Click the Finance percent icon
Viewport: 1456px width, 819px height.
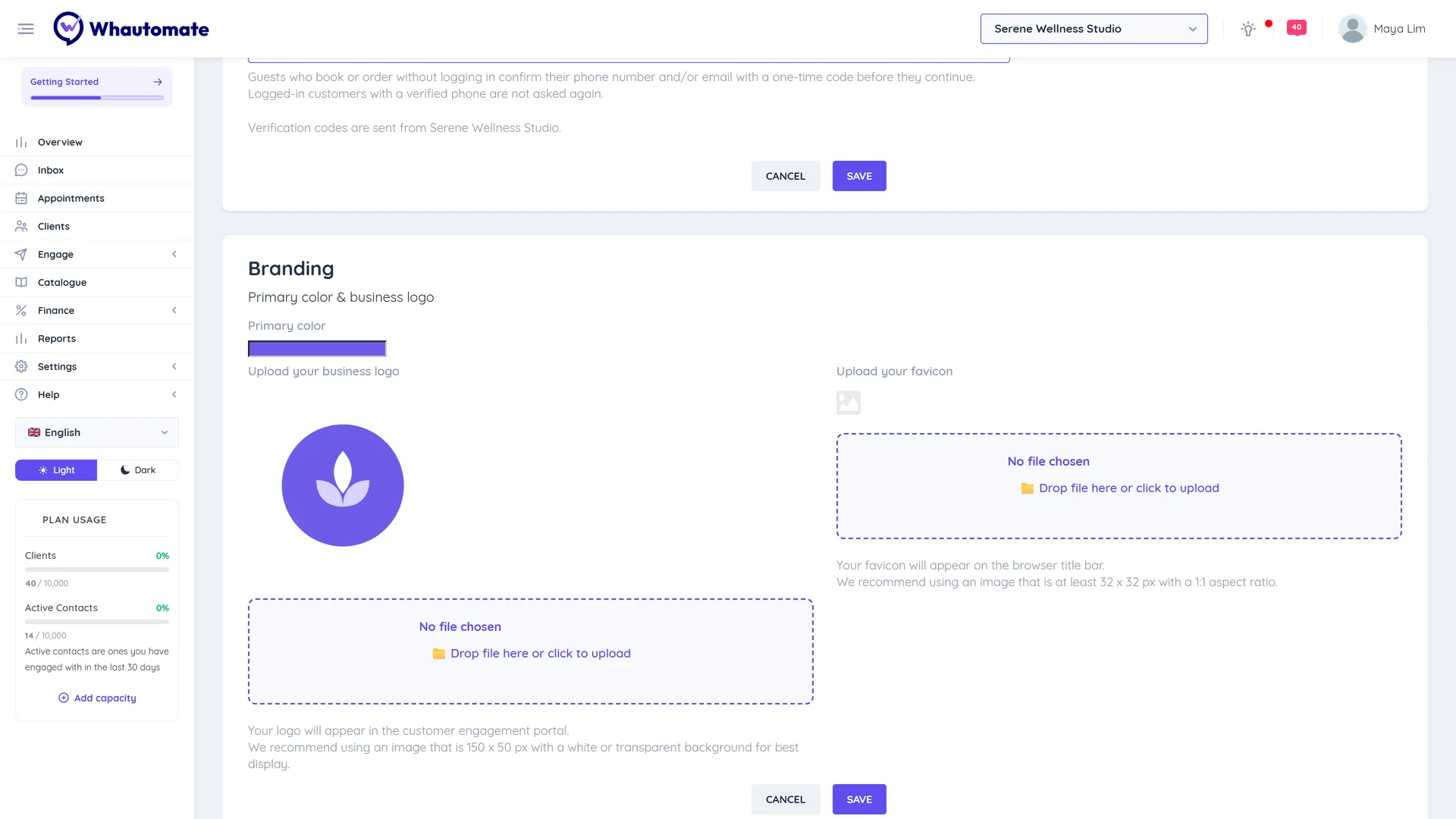click(x=21, y=311)
